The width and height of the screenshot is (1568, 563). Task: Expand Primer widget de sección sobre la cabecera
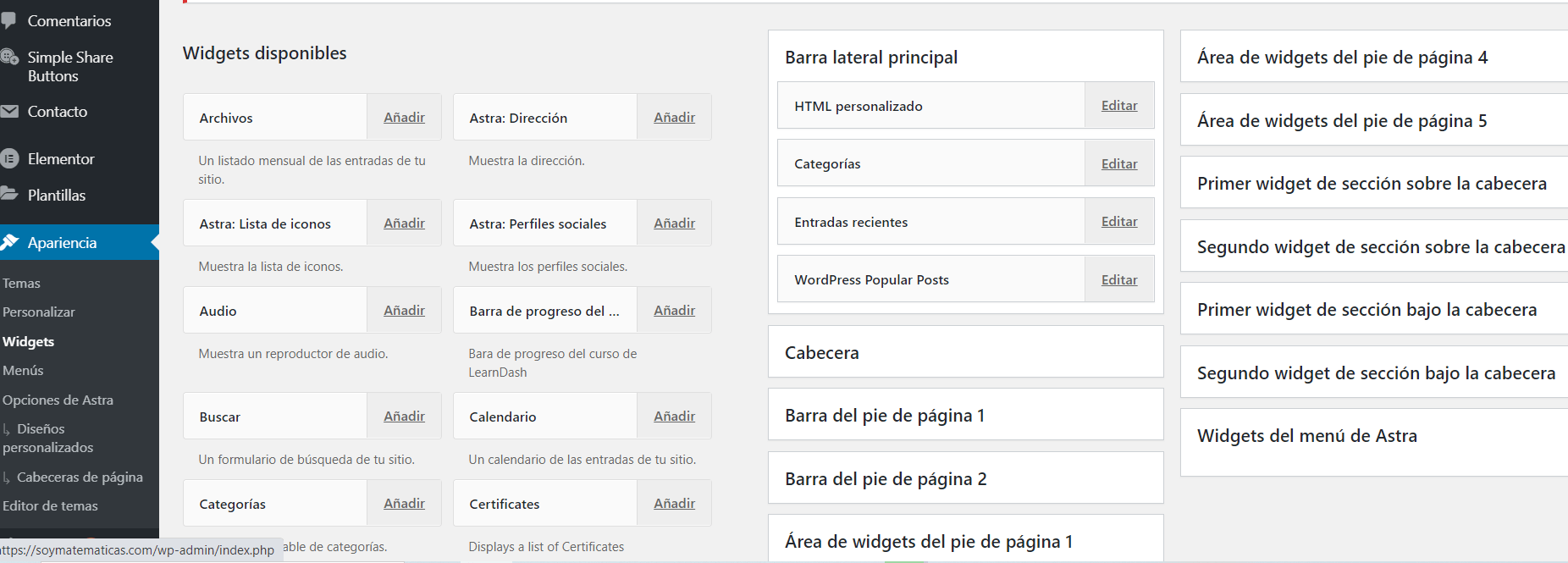(x=1374, y=183)
